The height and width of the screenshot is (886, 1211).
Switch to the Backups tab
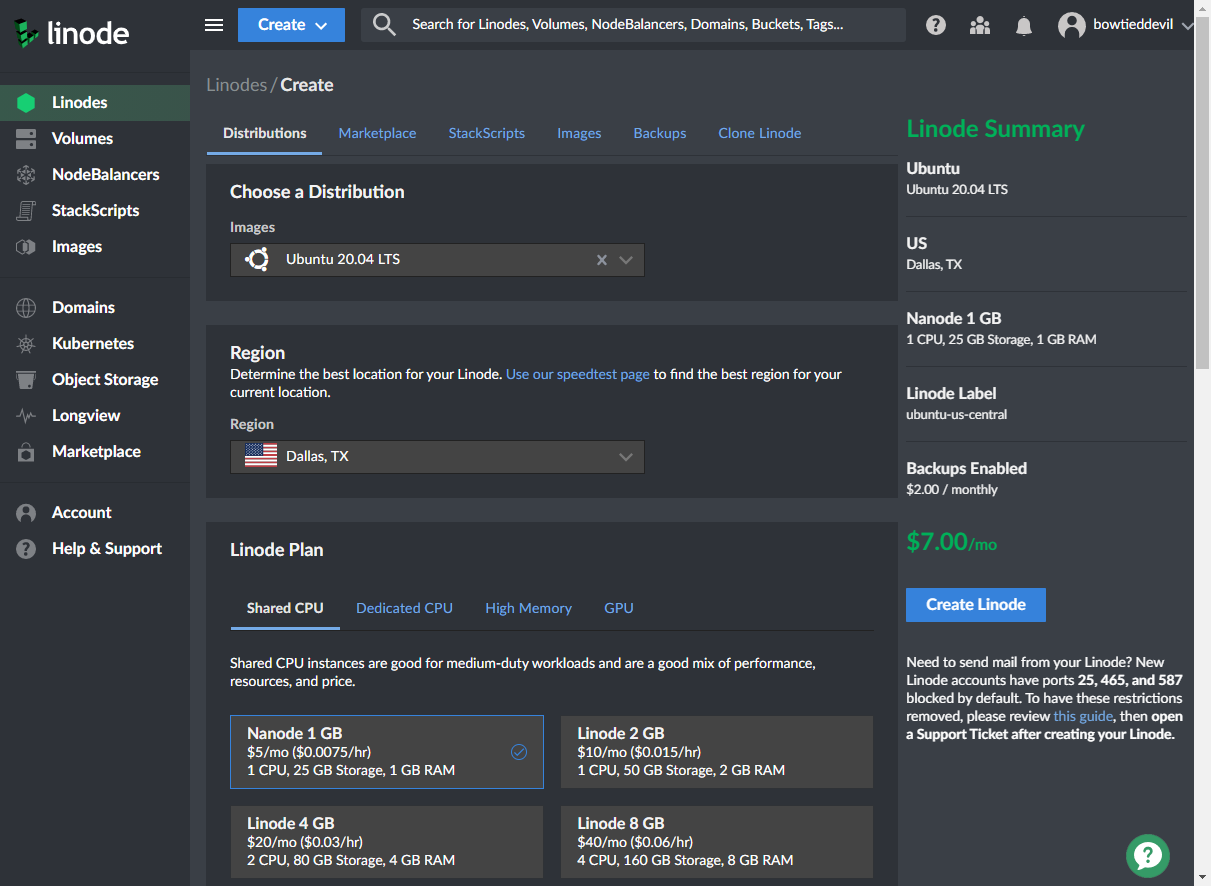[660, 133]
